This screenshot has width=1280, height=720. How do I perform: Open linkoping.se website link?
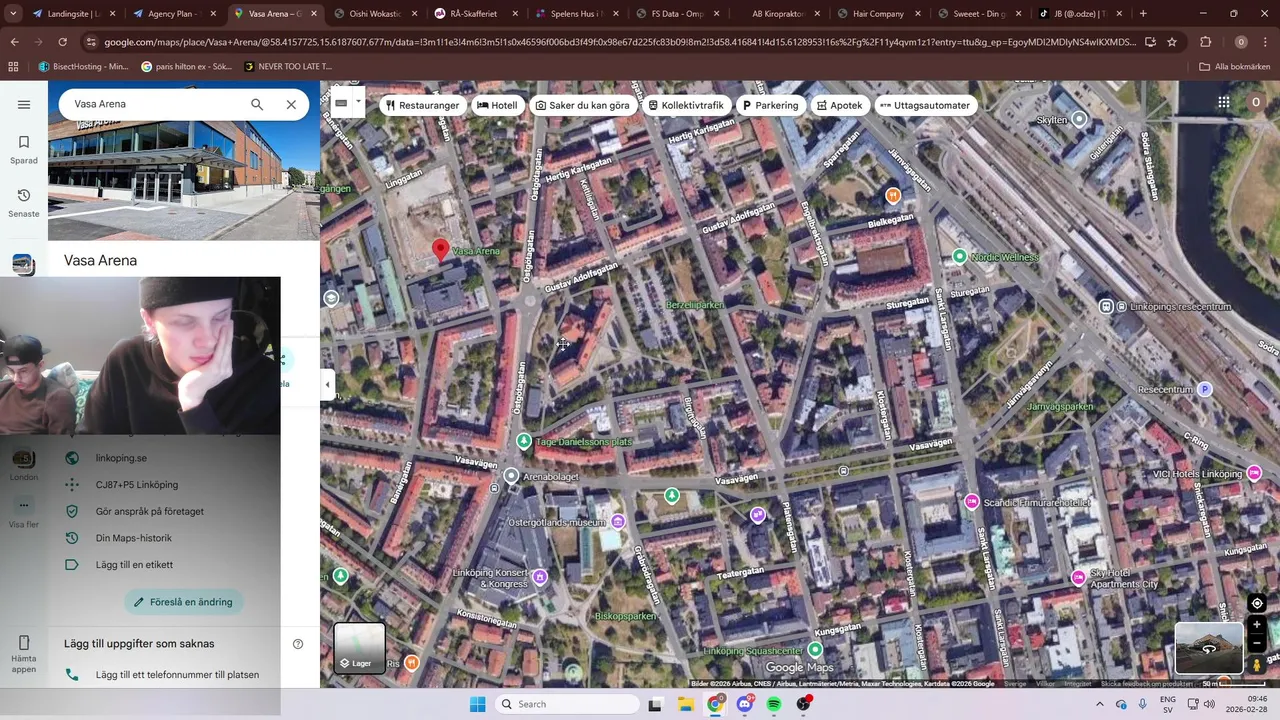pyautogui.click(x=121, y=458)
